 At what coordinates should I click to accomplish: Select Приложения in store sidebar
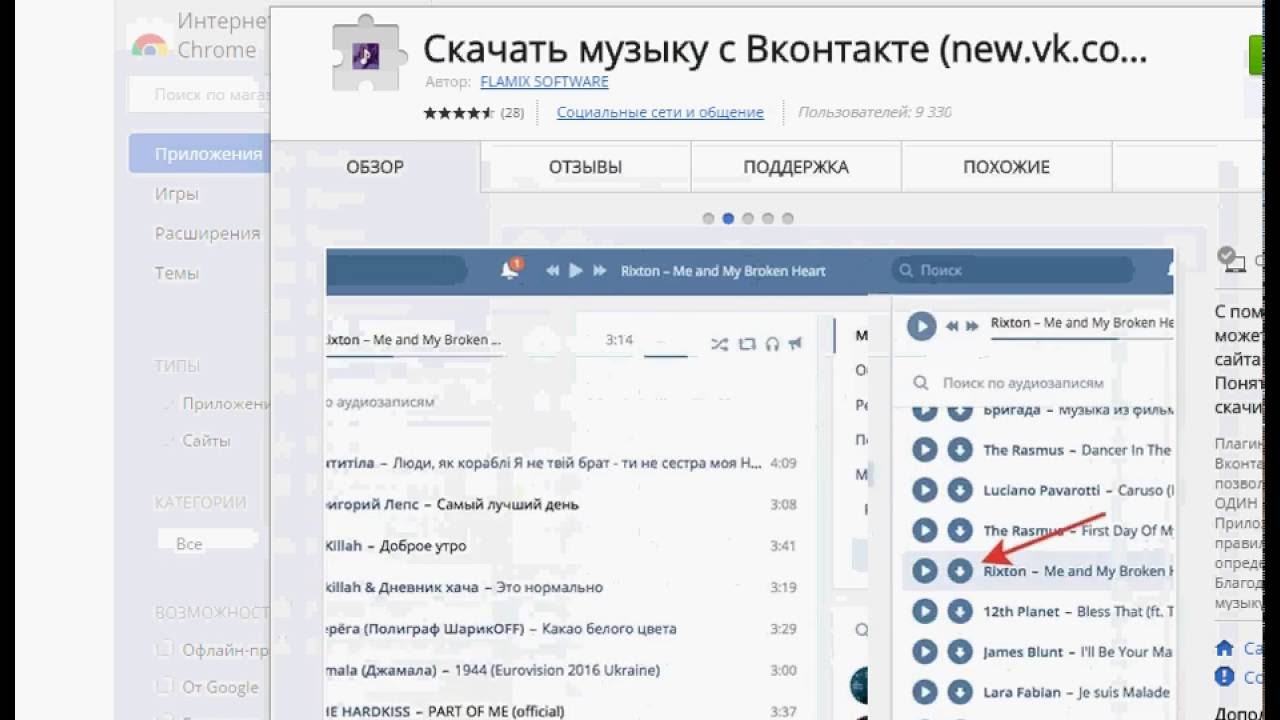(x=200, y=154)
